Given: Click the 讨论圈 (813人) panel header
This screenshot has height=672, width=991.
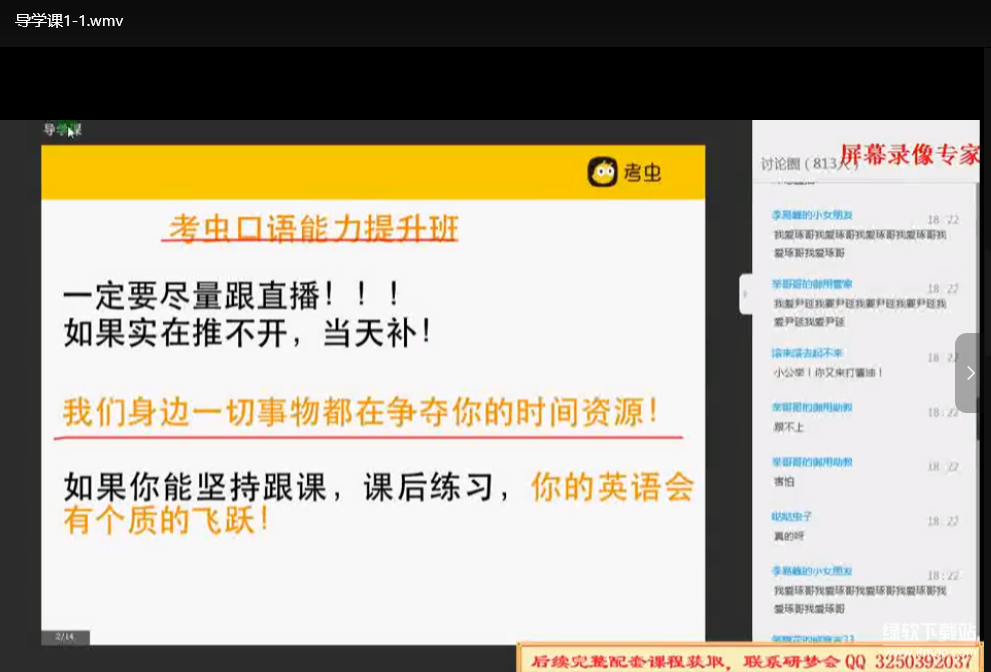Looking at the screenshot, I should [x=810, y=164].
